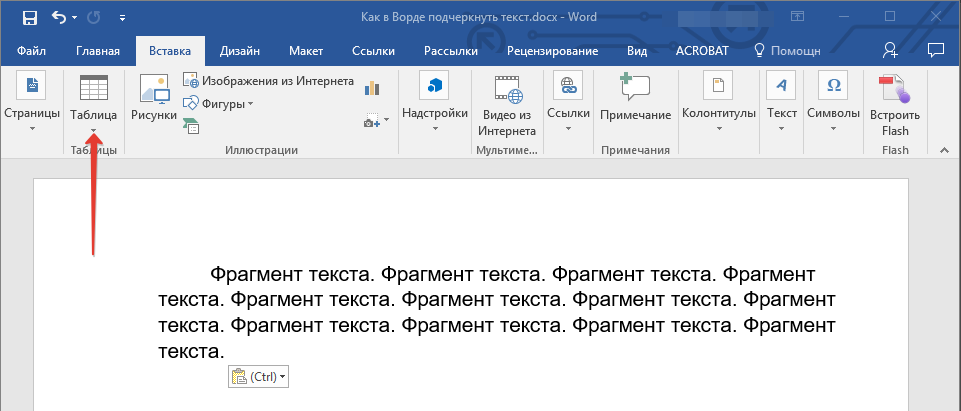Viewport: 961px width, 411px height.
Task: Expand the Фигуры shapes dropdown
Action: (x=218, y=103)
